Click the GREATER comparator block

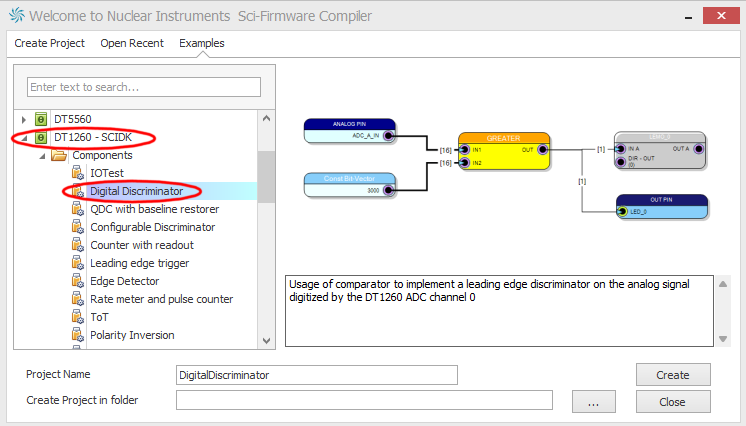tap(504, 151)
